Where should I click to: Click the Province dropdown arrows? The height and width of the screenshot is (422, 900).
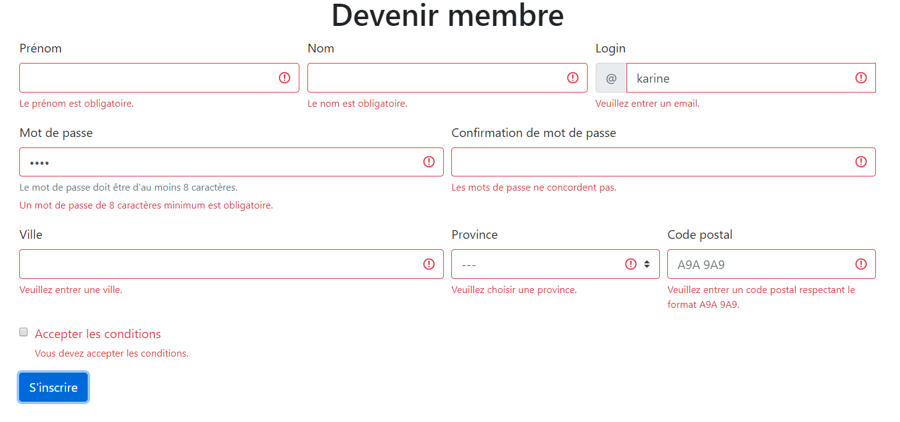[647, 264]
